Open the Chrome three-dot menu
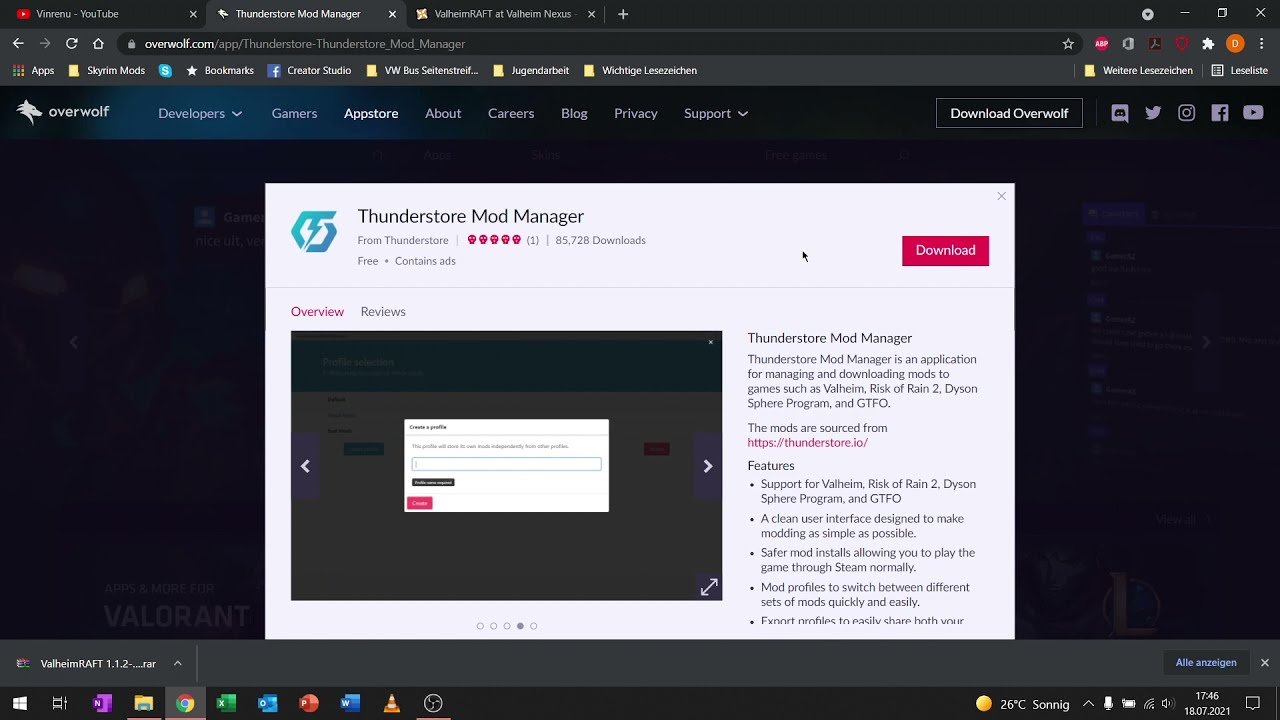 point(1262,44)
